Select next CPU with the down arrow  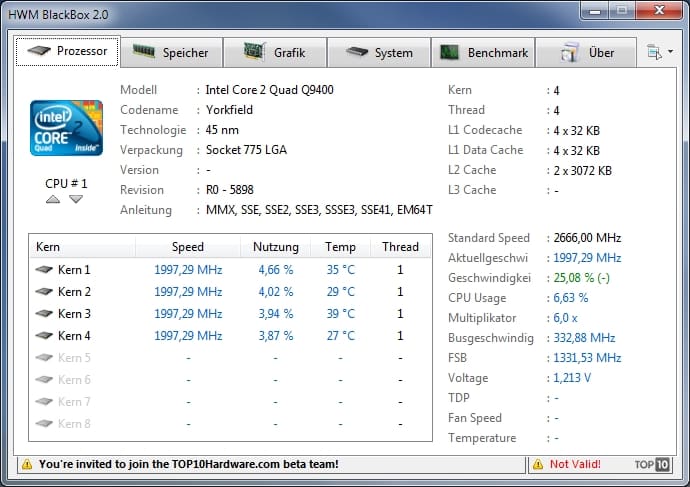[x=76, y=199]
